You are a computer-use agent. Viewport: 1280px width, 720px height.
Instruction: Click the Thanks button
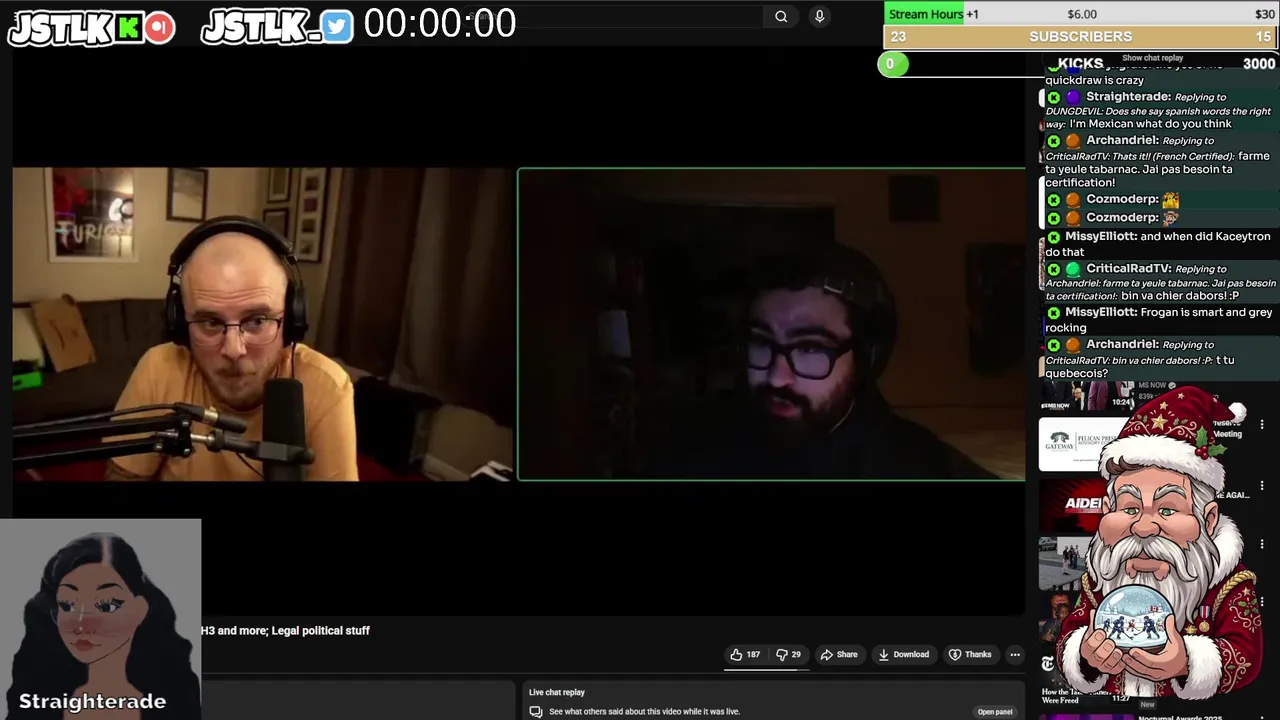970,655
